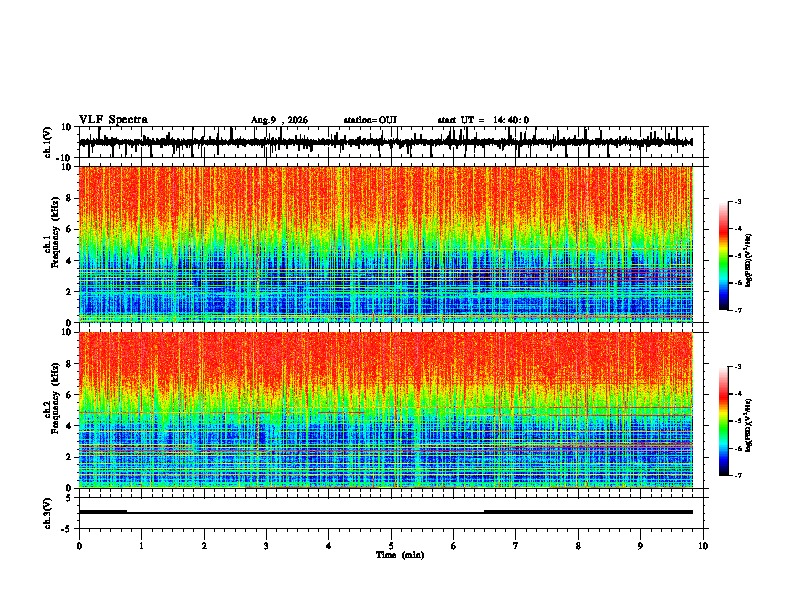This screenshot has width=792, height=612.
Task: Click the "Time (min)" axis title
Action: point(400,555)
